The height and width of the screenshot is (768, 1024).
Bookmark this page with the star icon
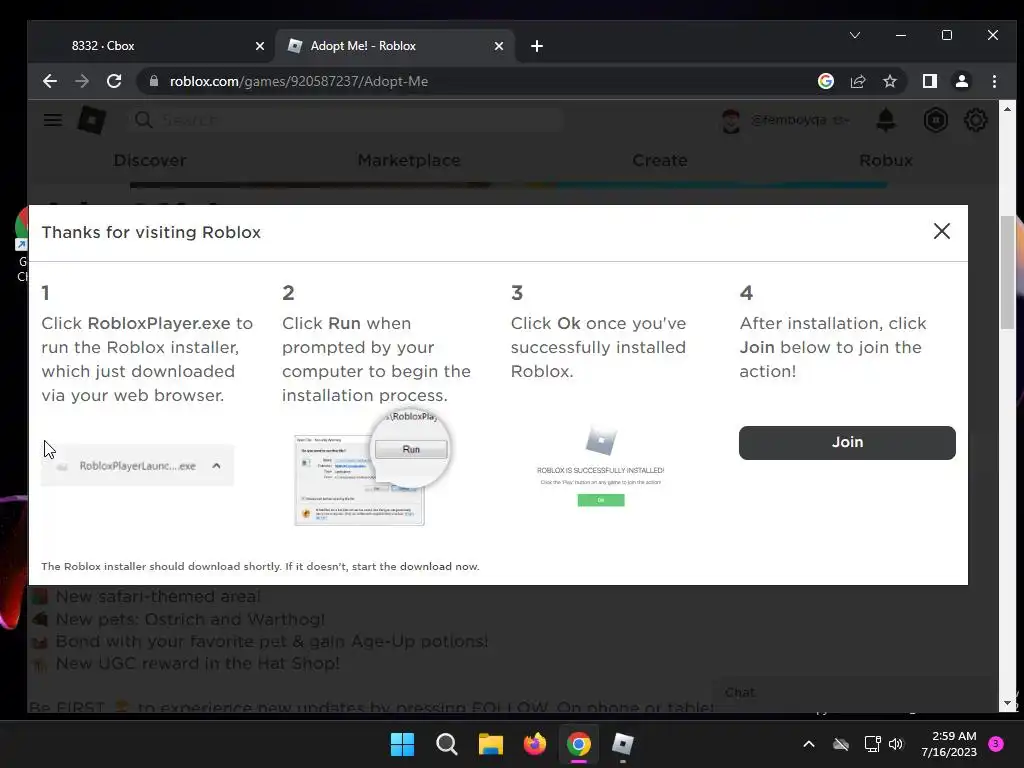pos(889,81)
